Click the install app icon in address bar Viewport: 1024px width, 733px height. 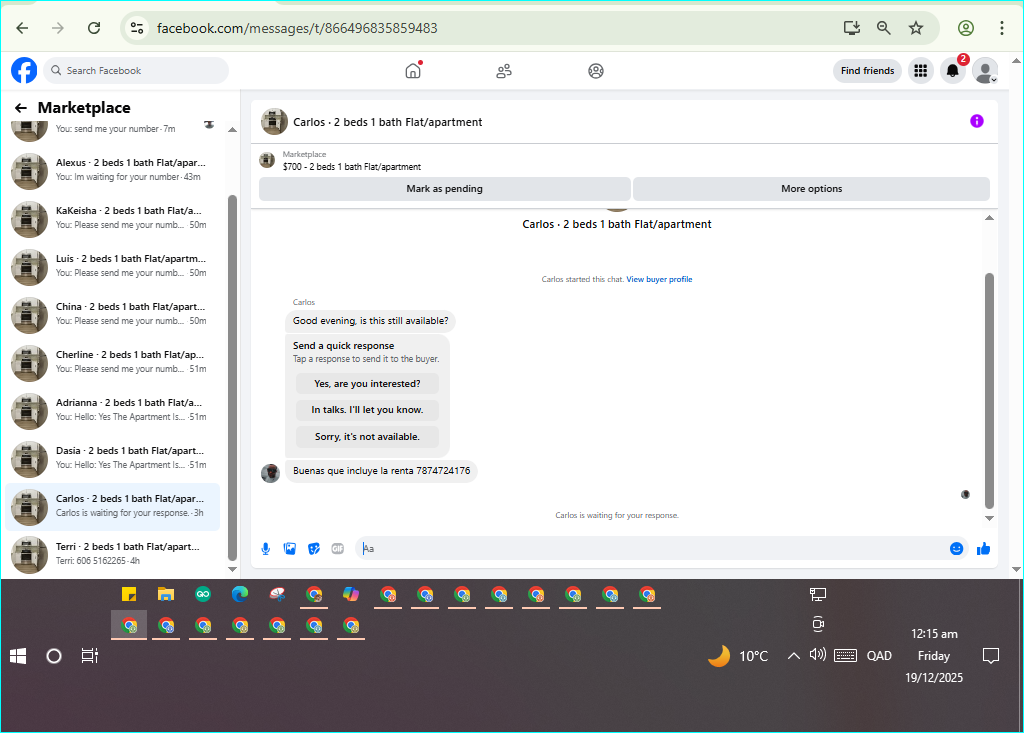[x=852, y=28]
